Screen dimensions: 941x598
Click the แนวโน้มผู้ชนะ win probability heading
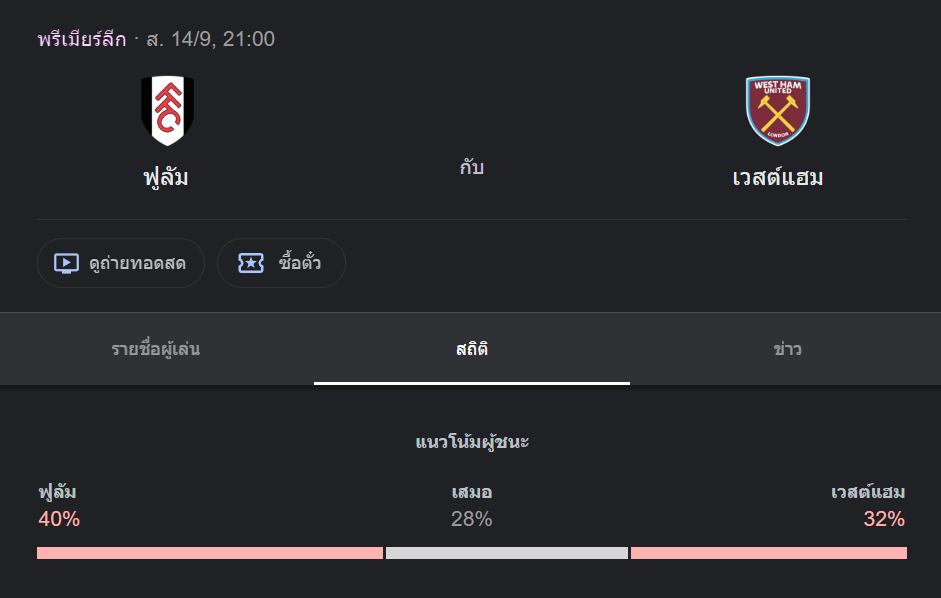tap(472, 442)
